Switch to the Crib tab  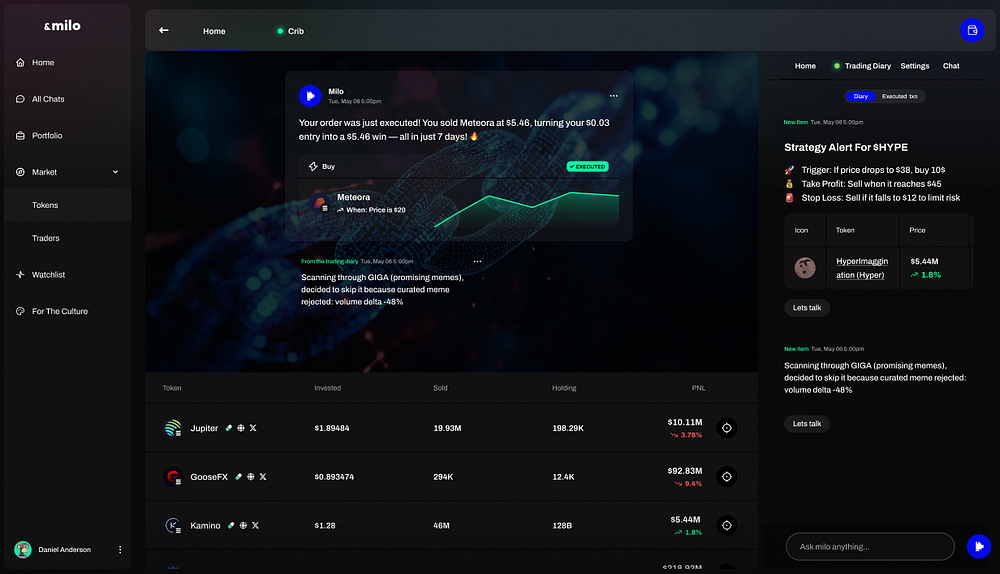tap(290, 31)
